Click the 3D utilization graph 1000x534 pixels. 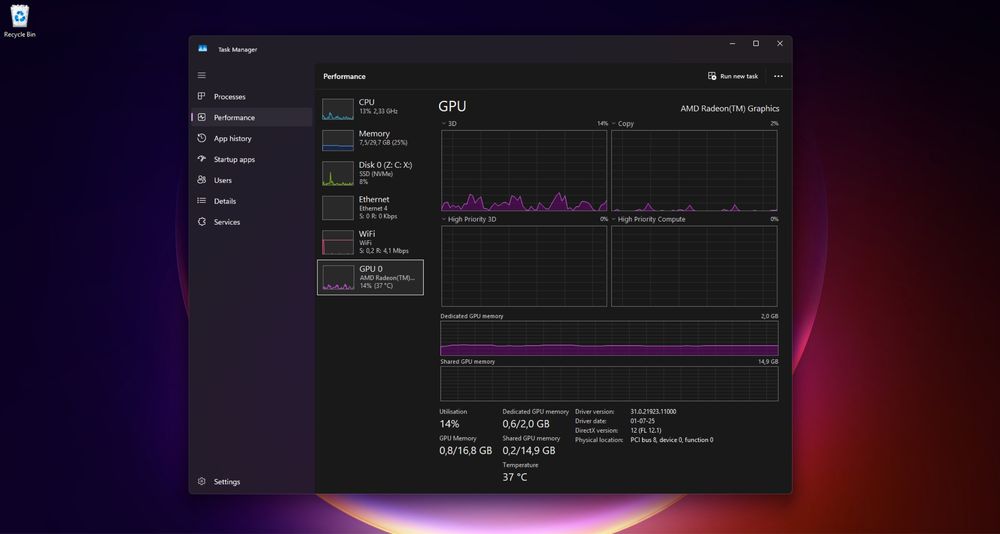pos(524,170)
